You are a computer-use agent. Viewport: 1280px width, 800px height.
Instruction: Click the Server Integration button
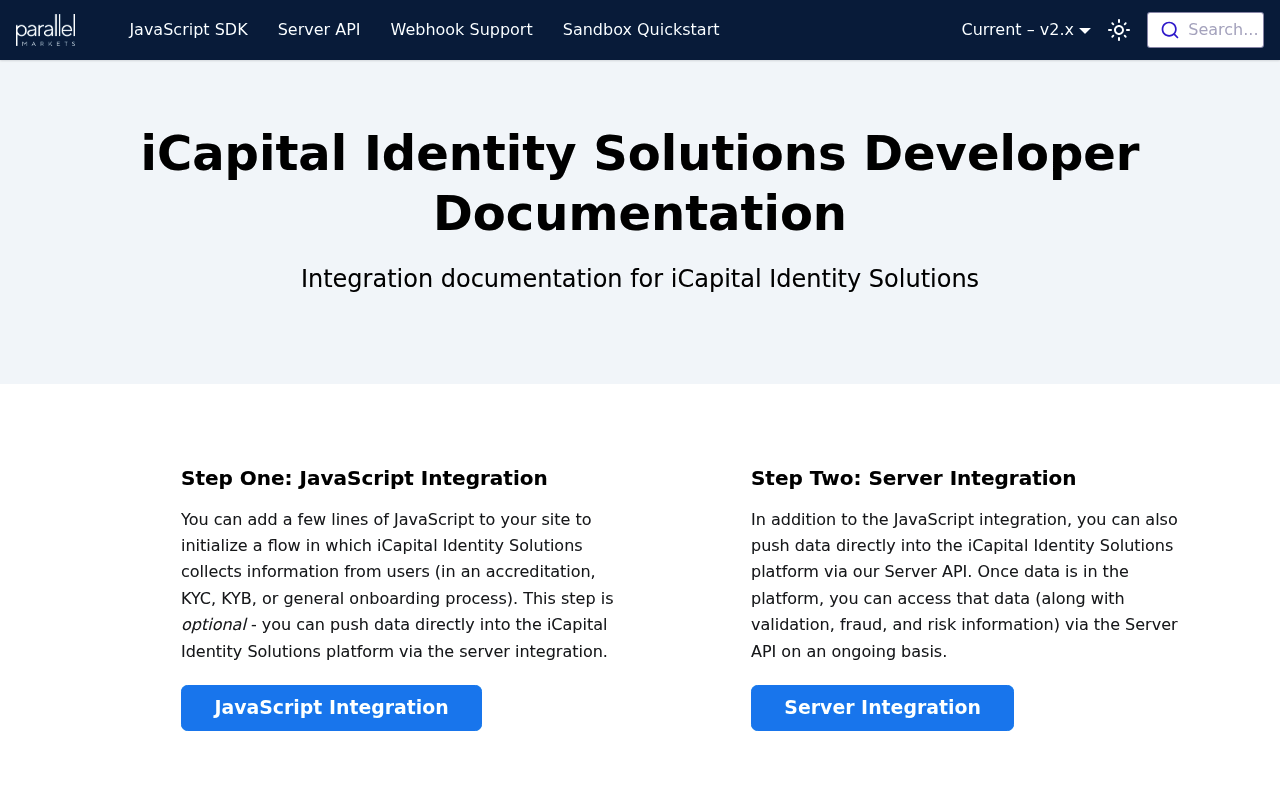click(882, 708)
